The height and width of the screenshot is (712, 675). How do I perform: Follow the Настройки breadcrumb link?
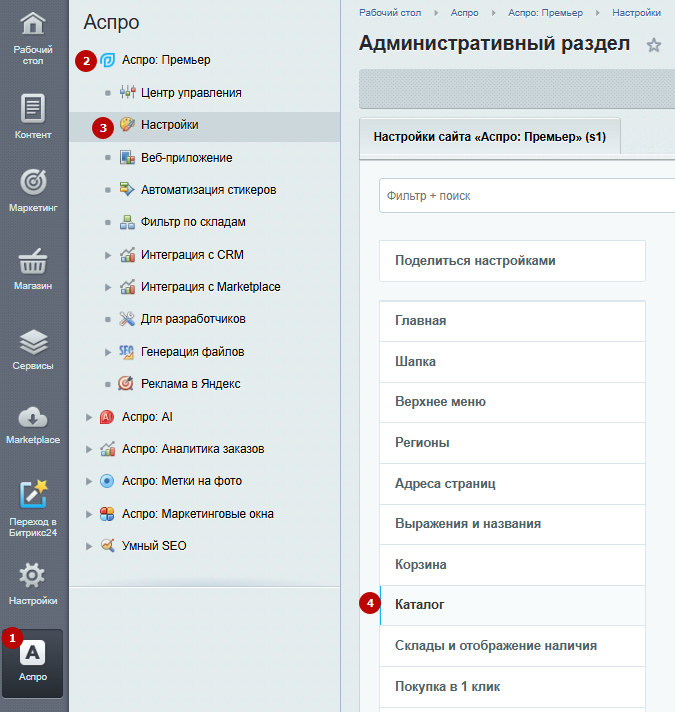(x=636, y=13)
